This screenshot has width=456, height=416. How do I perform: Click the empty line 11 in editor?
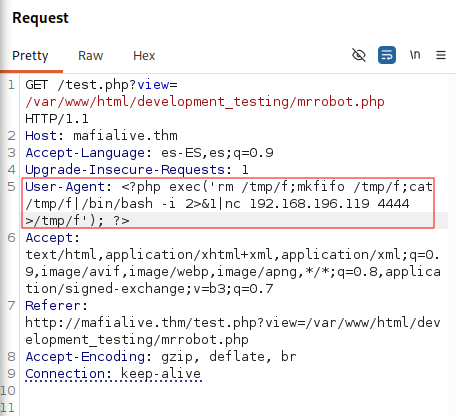pos(233,408)
